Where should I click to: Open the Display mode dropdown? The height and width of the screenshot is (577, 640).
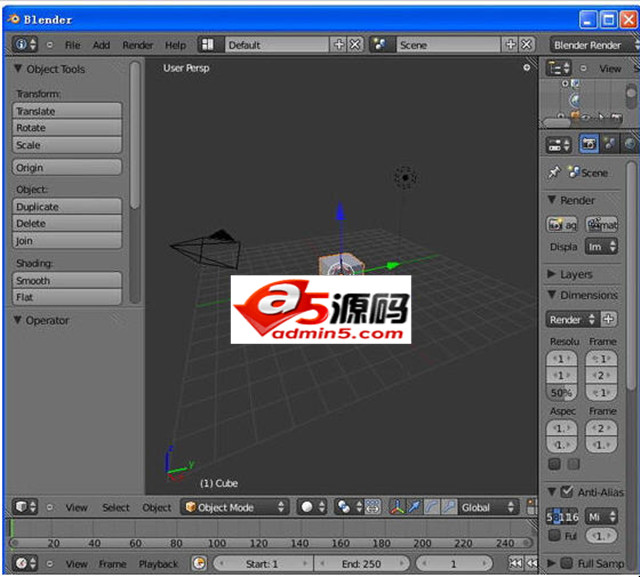pyautogui.click(x=601, y=246)
